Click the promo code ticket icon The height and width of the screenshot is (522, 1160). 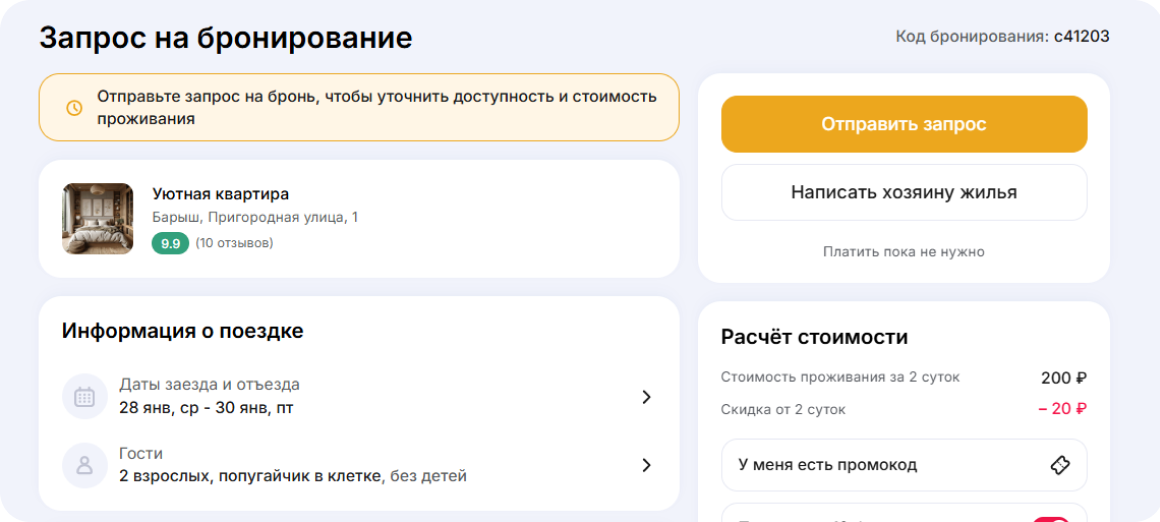[x=1060, y=465]
